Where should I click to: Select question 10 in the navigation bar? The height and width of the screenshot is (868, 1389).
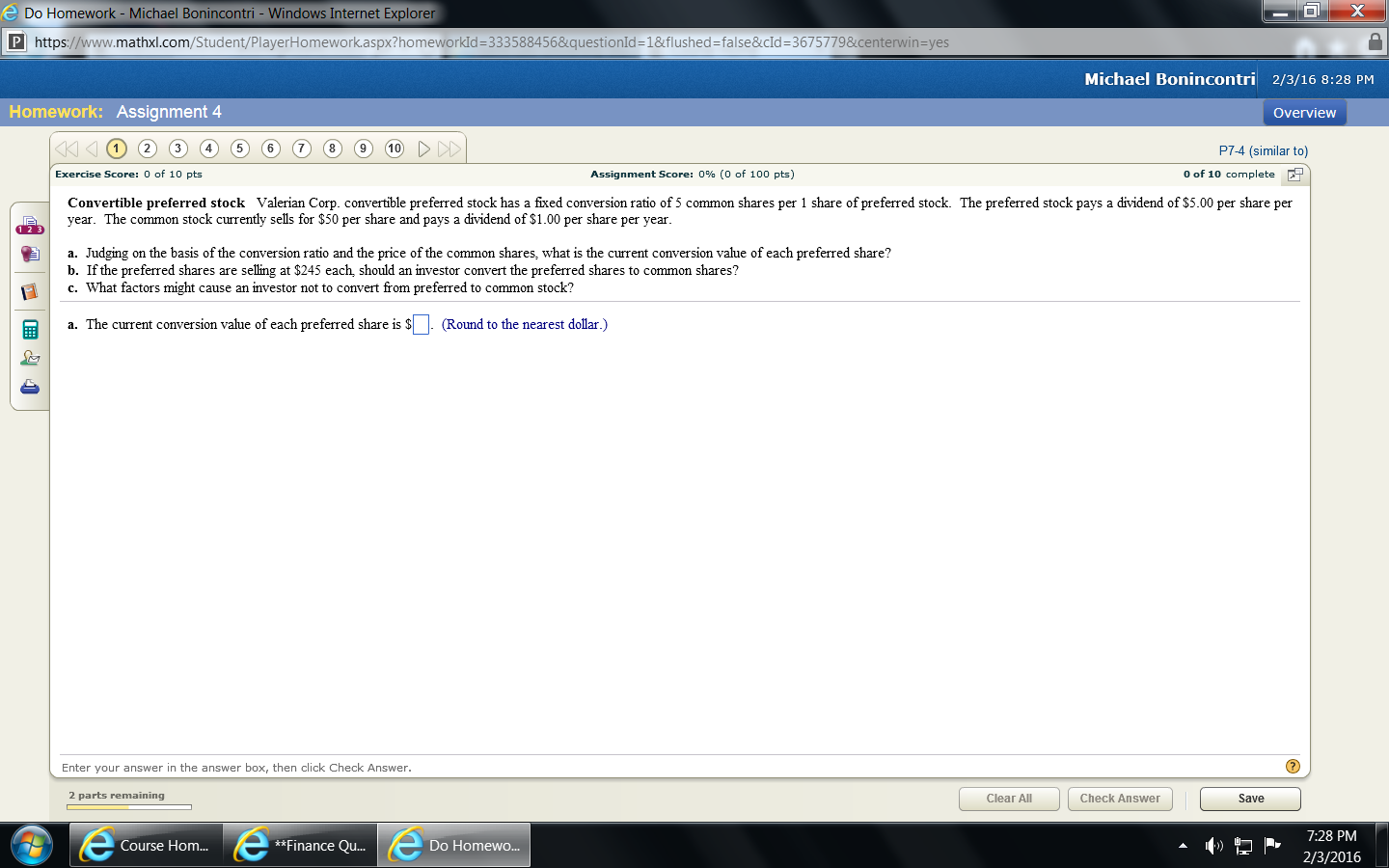click(394, 149)
